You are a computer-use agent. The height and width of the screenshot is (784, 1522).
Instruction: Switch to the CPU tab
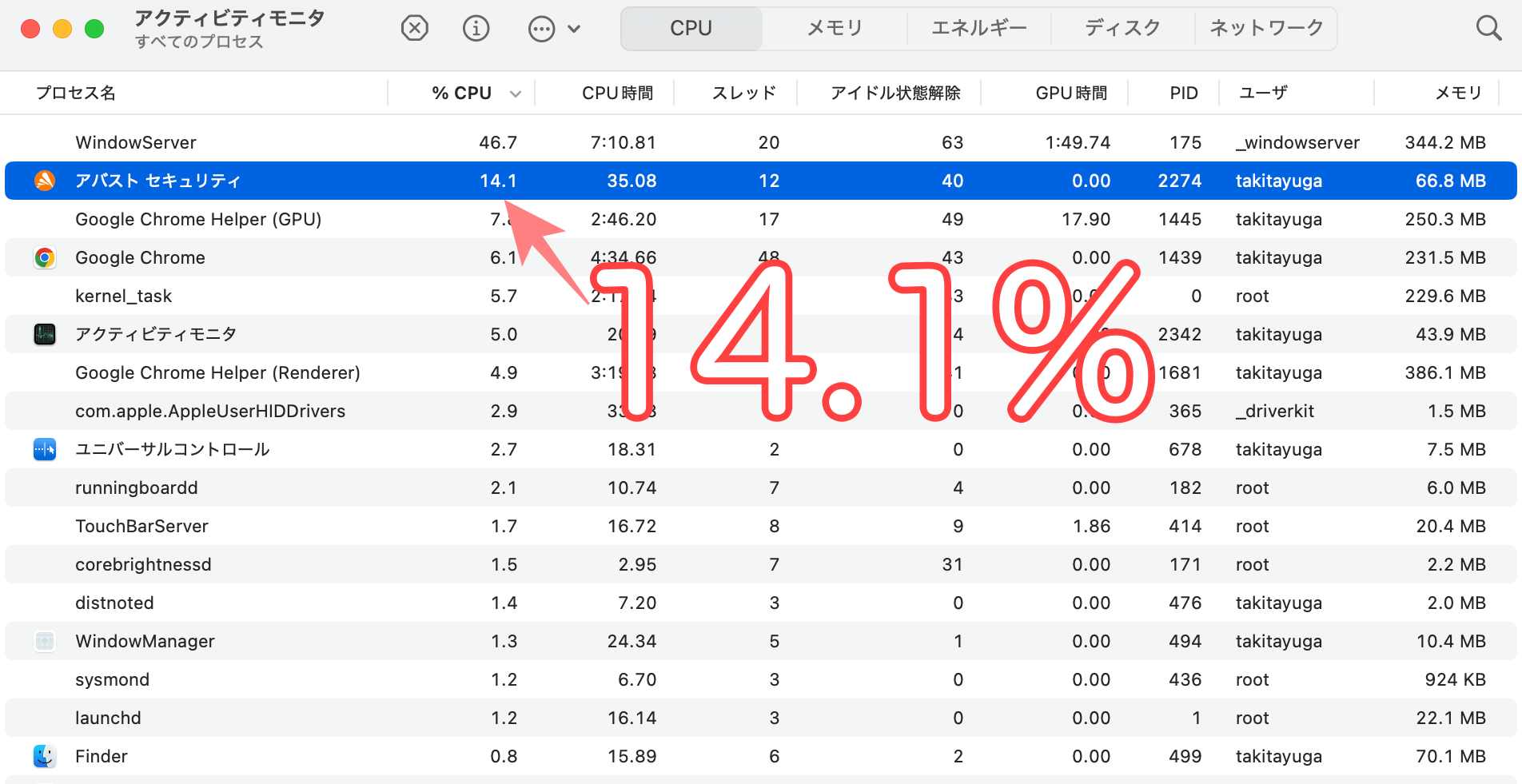pyautogui.click(x=691, y=29)
